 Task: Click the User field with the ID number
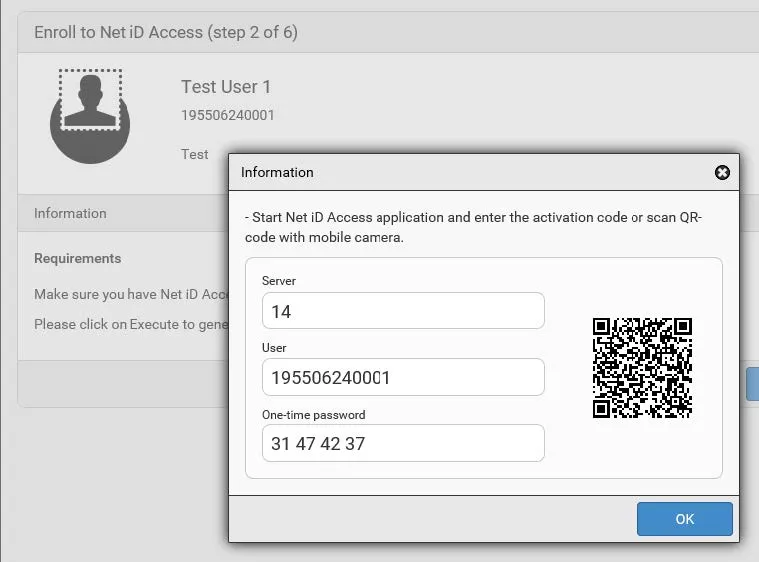(x=403, y=377)
